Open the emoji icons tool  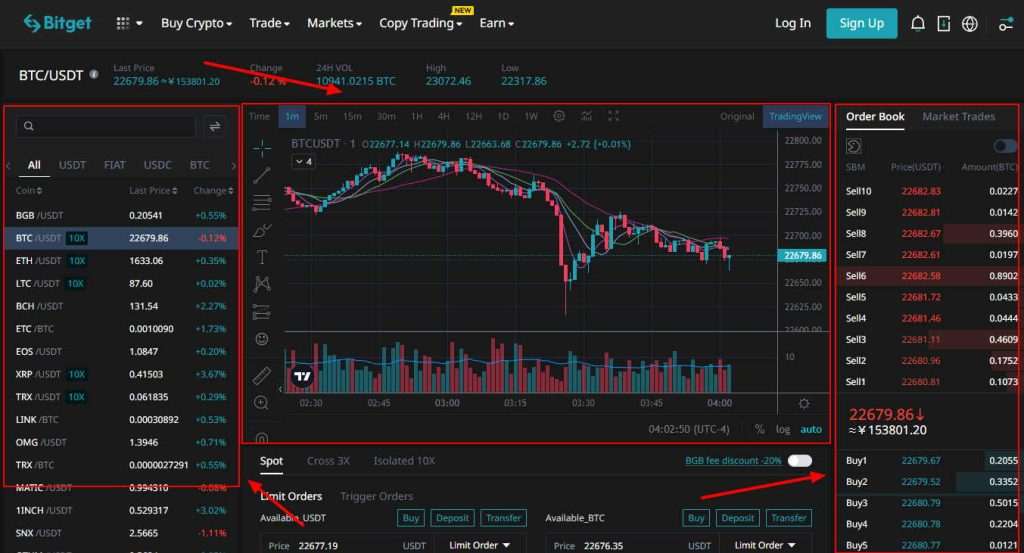(262, 339)
